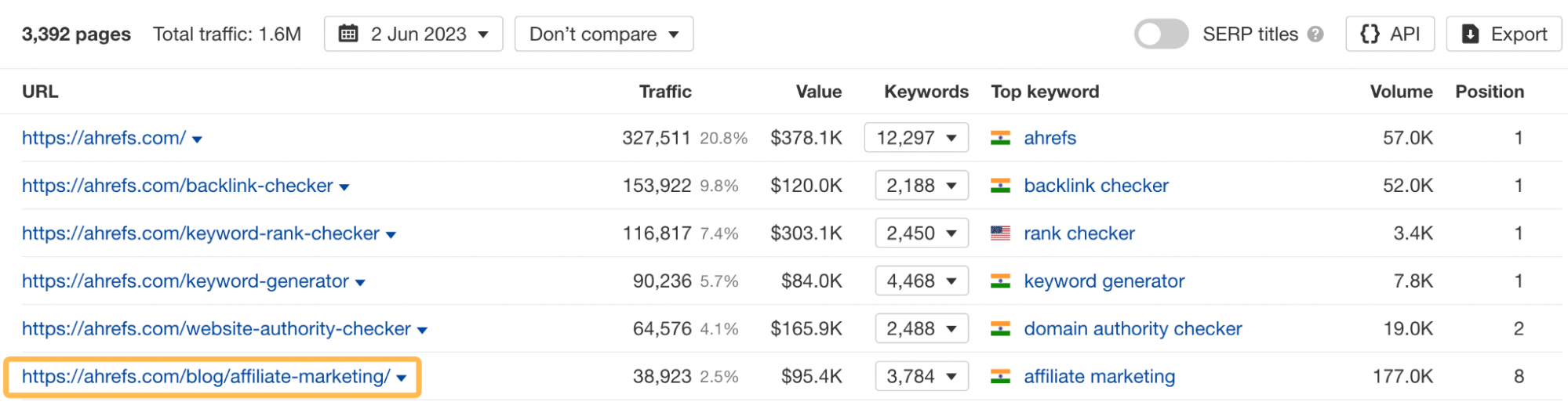1568x409 pixels.
Task: Open the blog/affiliate-marketing URL link
Action: (x=206, y=377)
